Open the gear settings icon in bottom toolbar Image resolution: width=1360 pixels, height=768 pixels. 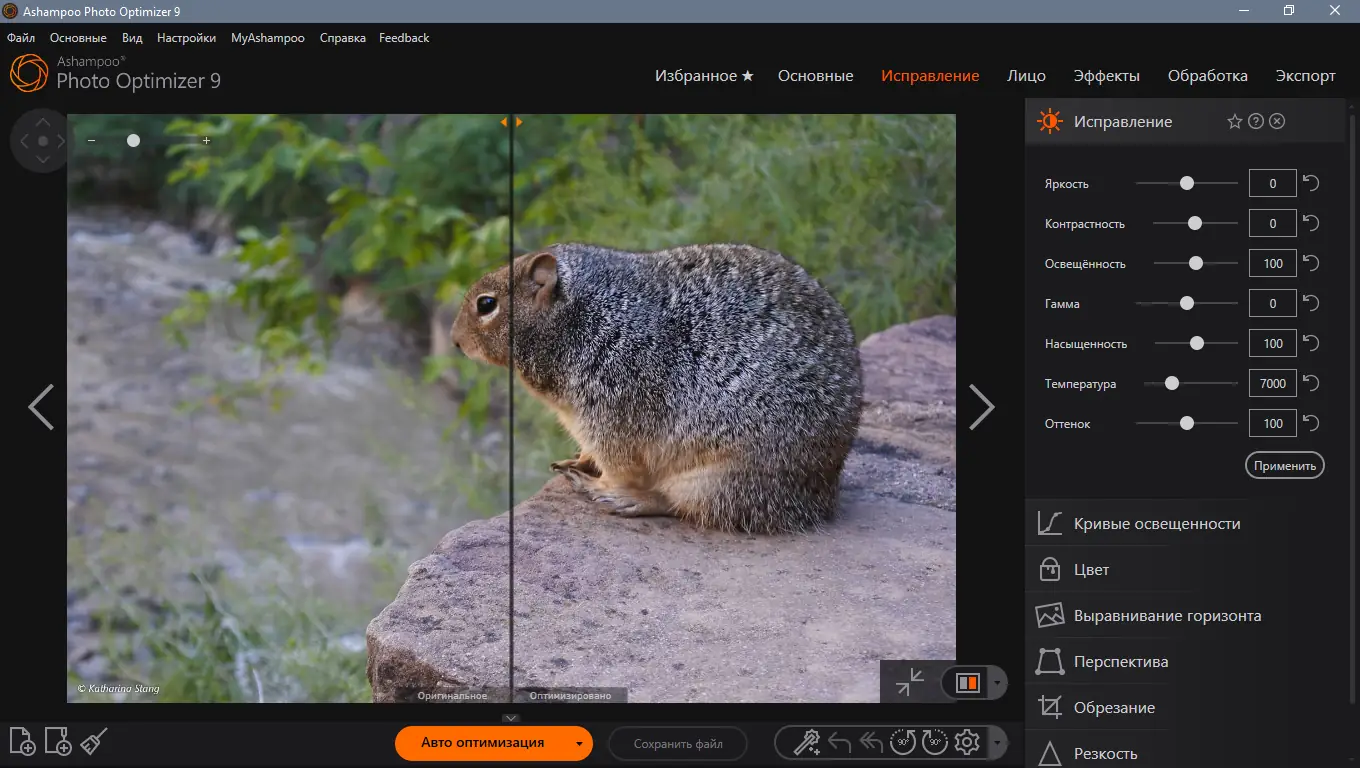point(967,742)
